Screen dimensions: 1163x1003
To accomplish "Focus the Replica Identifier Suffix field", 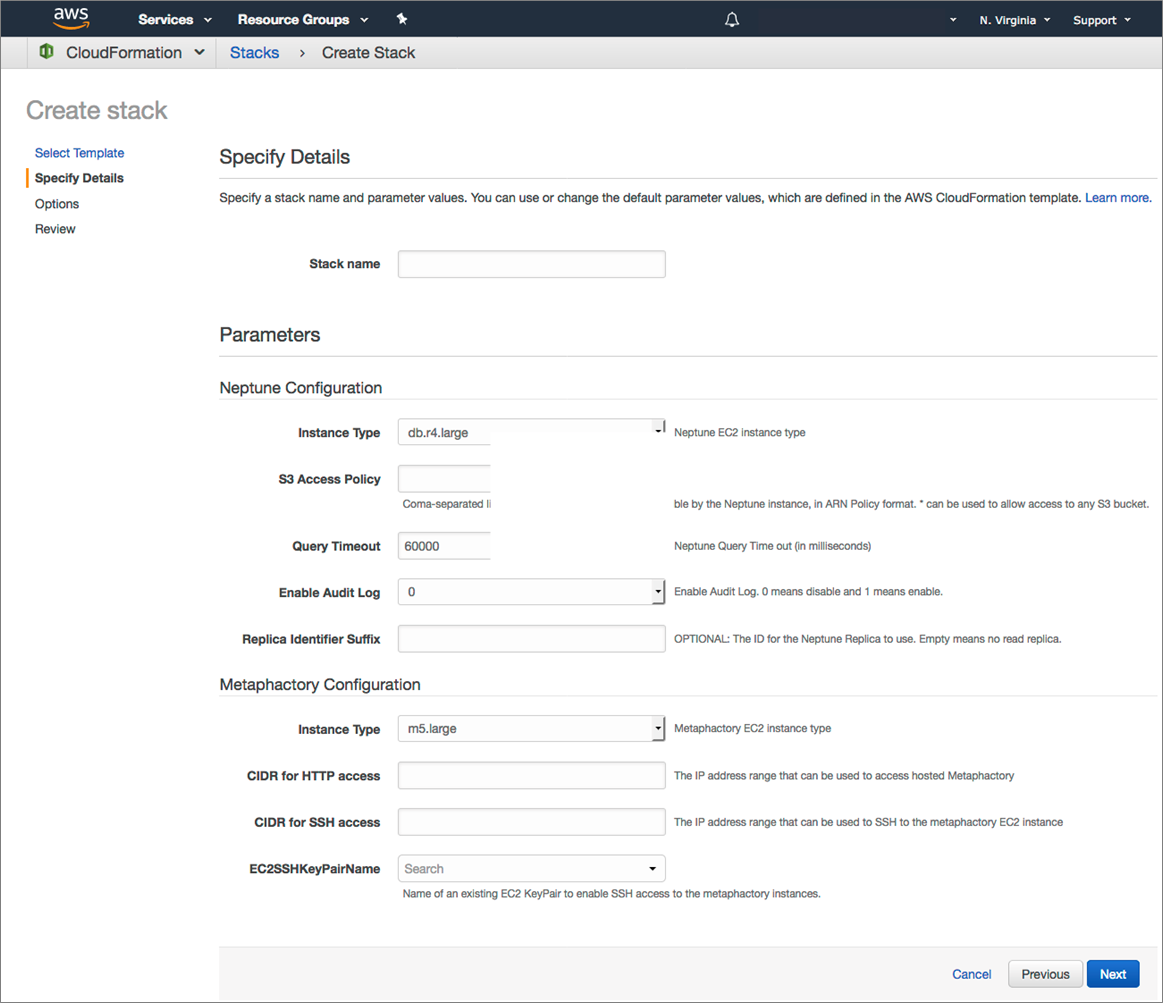I will coord(531,639).
